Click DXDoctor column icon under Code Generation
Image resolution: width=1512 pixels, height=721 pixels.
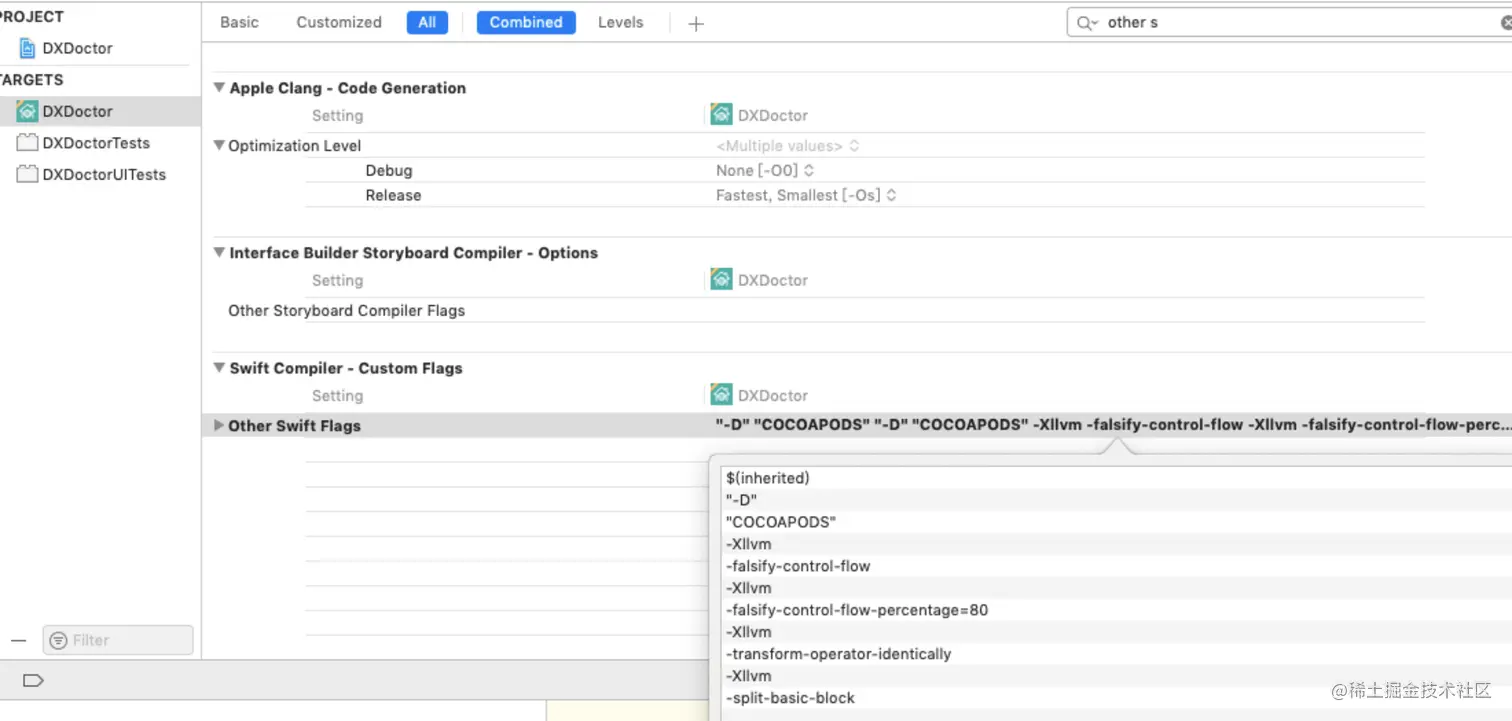tap(721, 115)
